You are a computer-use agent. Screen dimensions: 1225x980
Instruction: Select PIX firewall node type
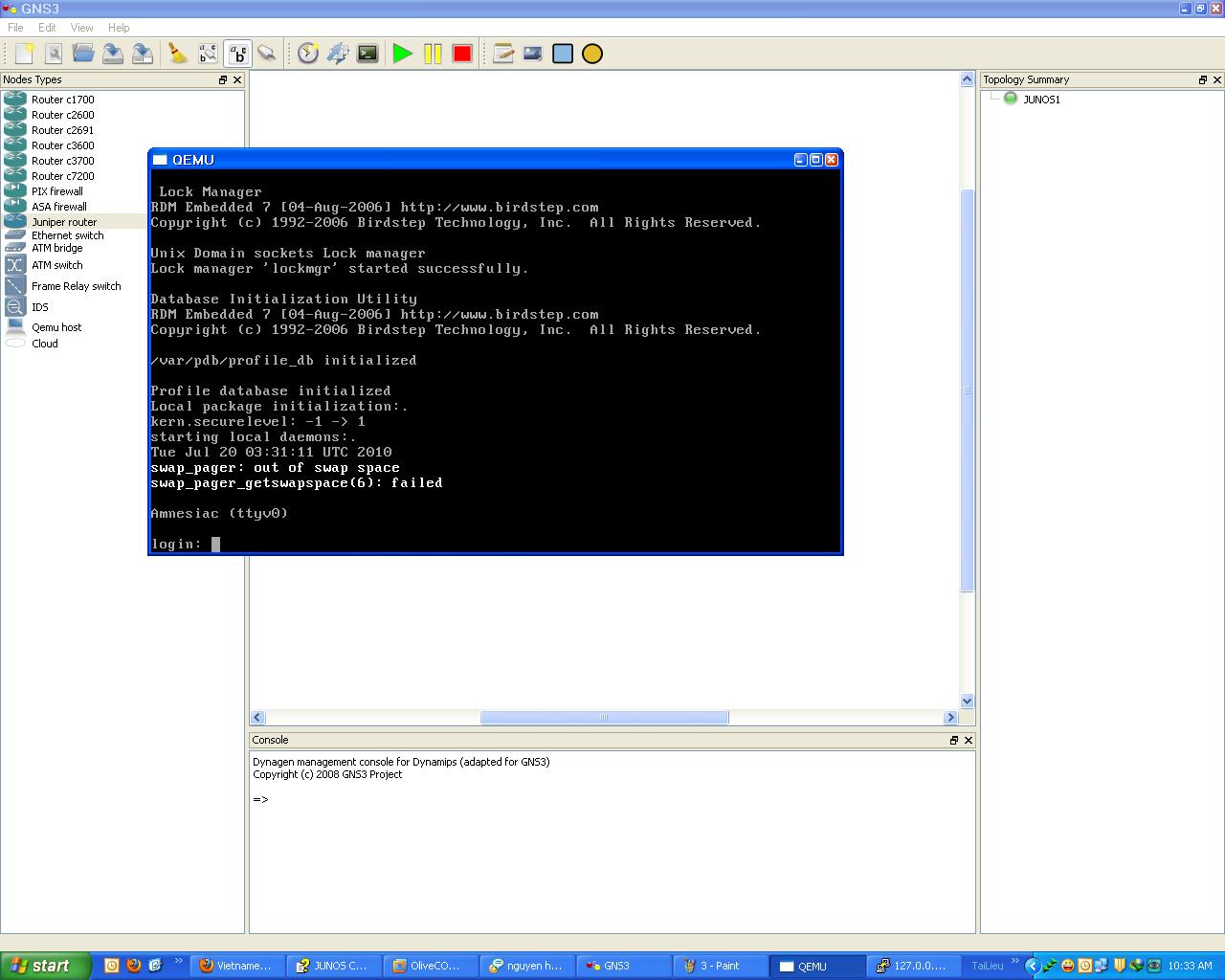coord(57,191)
